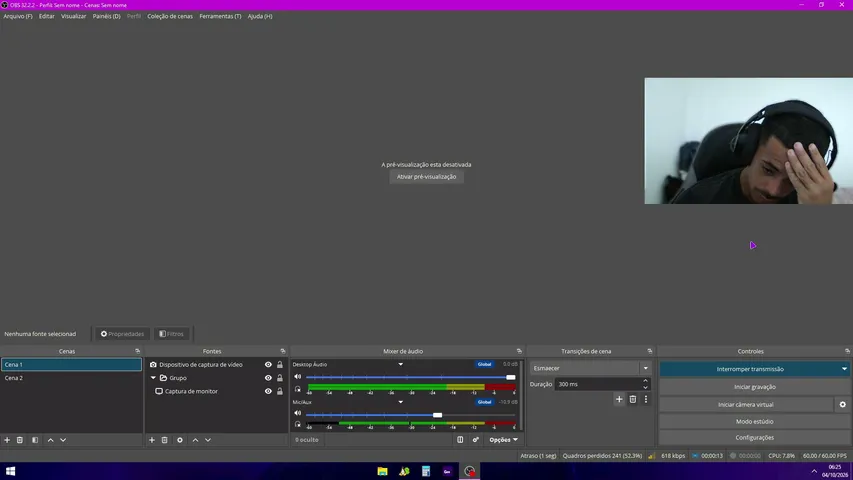853x480 pixels.
Task: Open the Arquivo (F) menu
Action: click(18, 16)
